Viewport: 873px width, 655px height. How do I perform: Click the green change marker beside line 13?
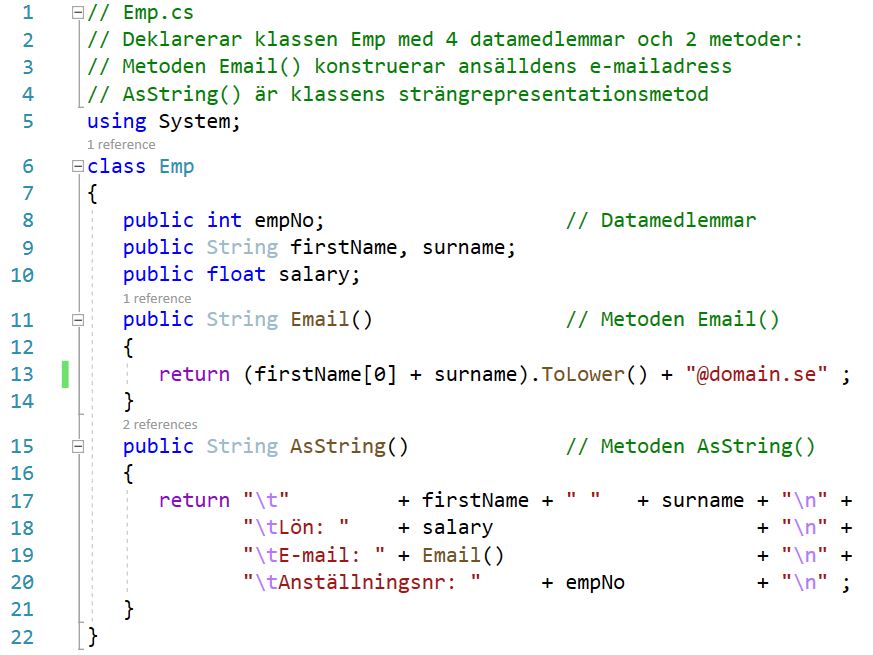tap(64, 375)
